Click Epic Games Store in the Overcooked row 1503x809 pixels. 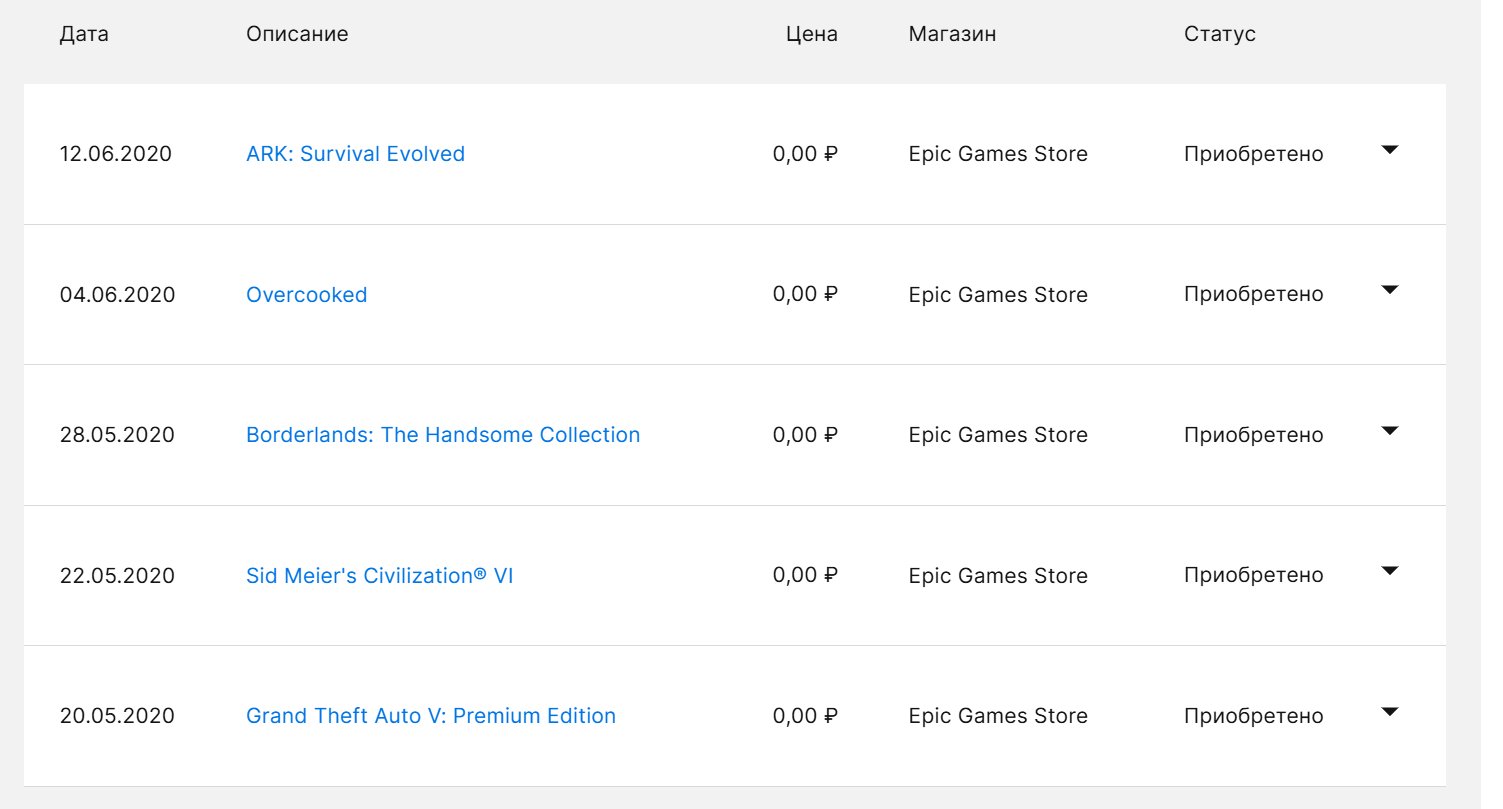click(x=998, y=295)
